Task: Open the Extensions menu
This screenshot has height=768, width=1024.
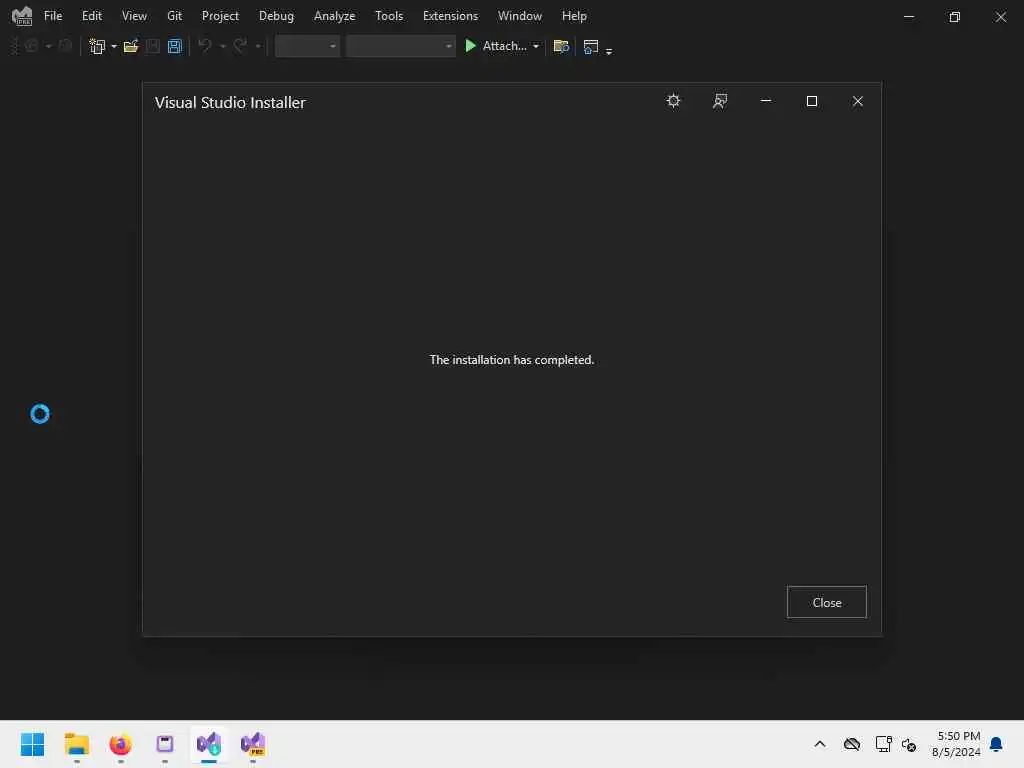Action: [x=450, y=16]
